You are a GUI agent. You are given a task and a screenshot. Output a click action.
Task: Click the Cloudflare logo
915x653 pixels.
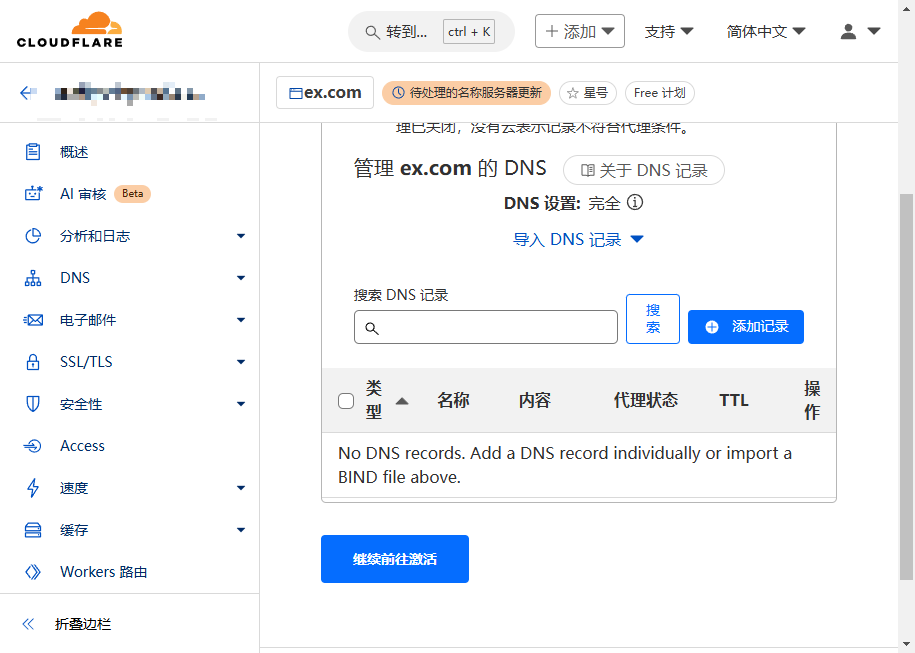coord(69,31)
